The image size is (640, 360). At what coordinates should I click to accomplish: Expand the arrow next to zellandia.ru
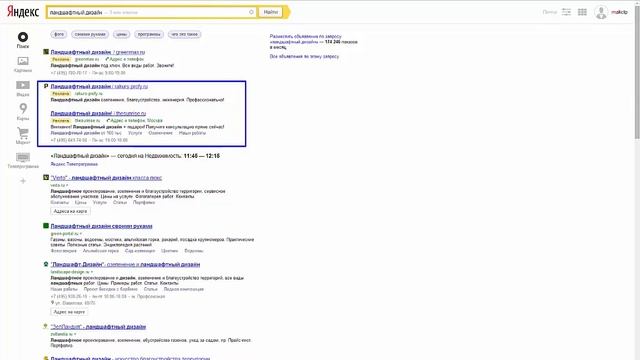coord(75,334)
